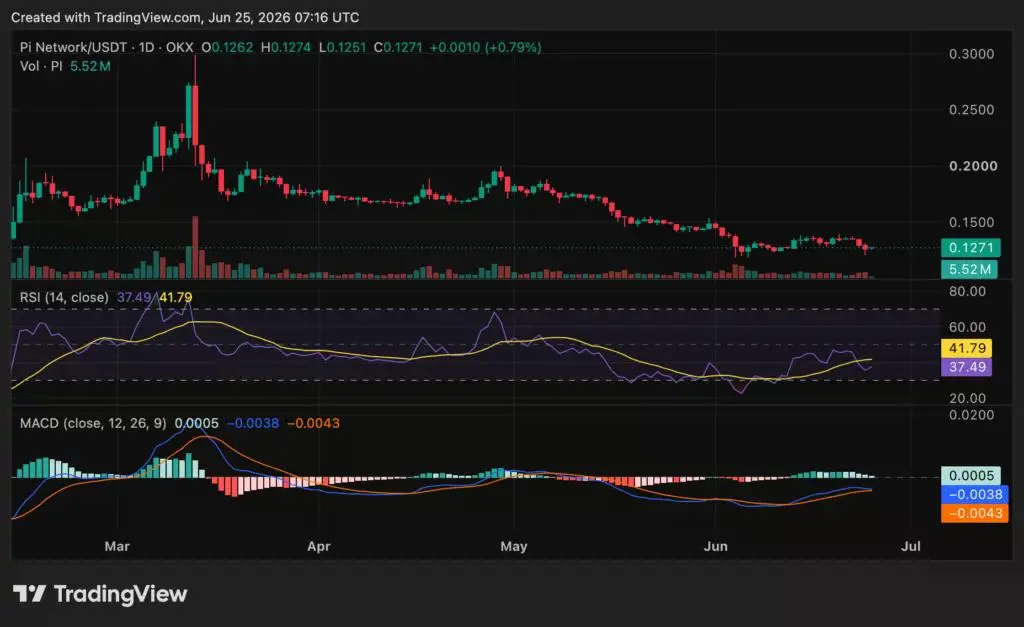Click the Low value L0.1251

(342, 47)
